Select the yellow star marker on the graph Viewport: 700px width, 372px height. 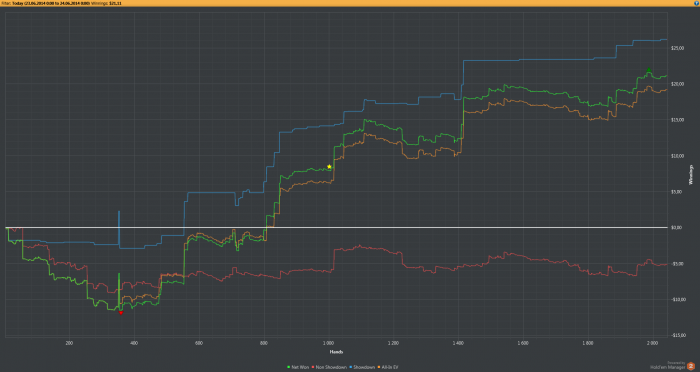pyautogui.click(x=329, y=167)
